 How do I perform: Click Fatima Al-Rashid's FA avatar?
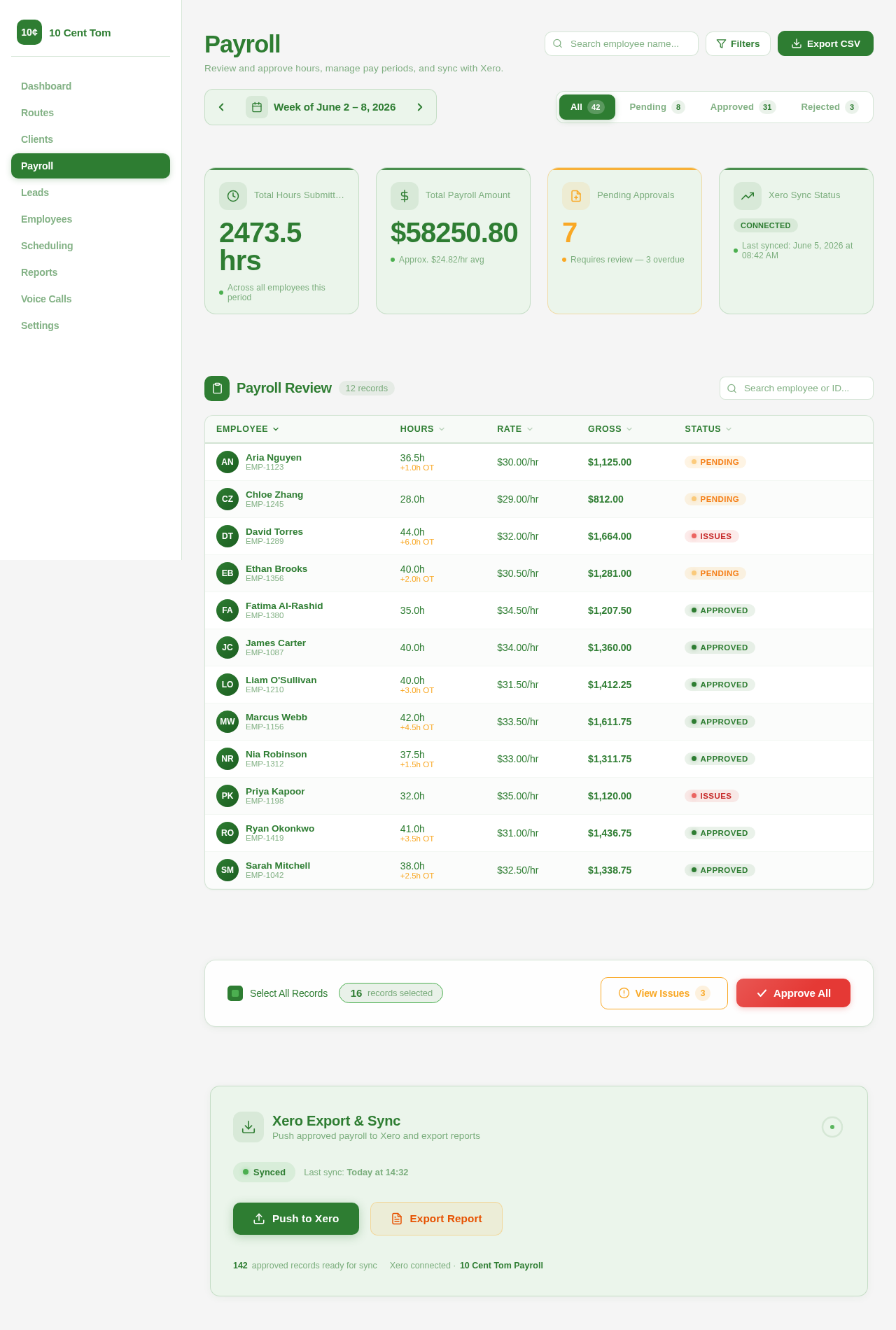point(227,610)
